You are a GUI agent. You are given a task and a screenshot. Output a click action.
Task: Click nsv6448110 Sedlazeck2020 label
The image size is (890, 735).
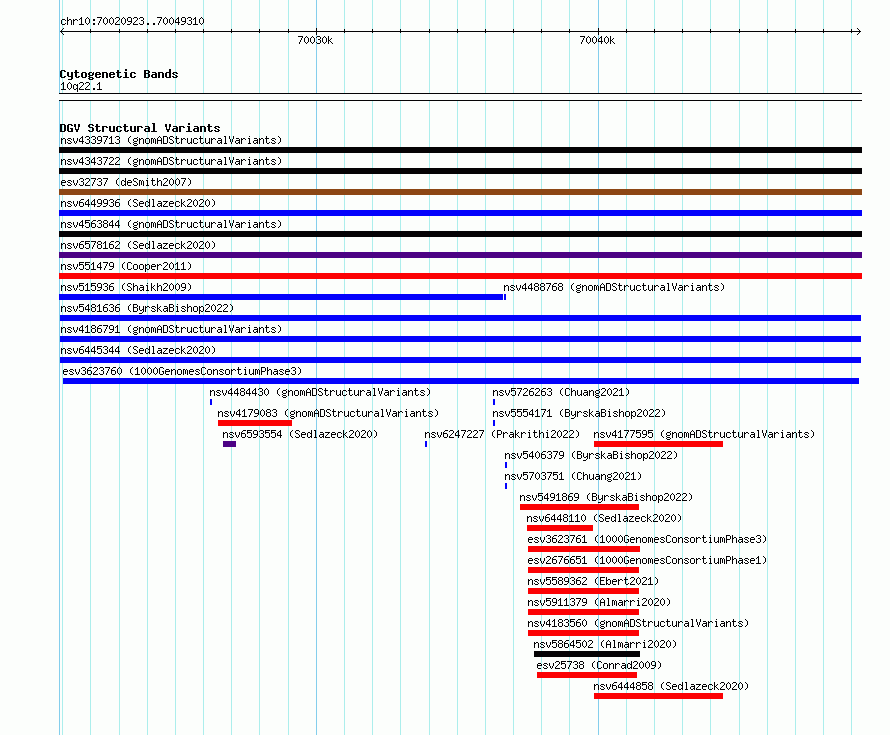pyautogui.click(x=604, y=518)
